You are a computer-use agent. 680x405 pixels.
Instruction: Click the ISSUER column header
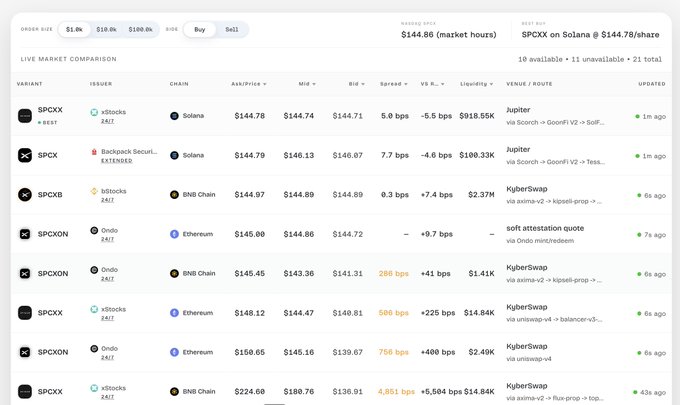[x=101, y=84]
